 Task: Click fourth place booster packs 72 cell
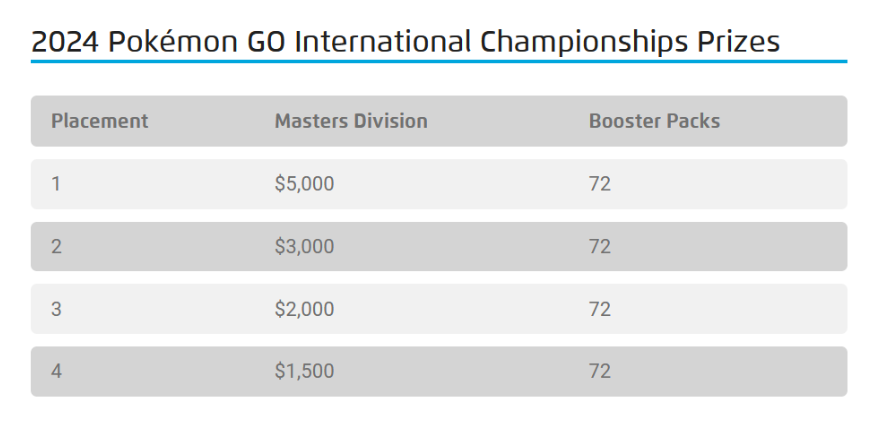pos(599,371)
